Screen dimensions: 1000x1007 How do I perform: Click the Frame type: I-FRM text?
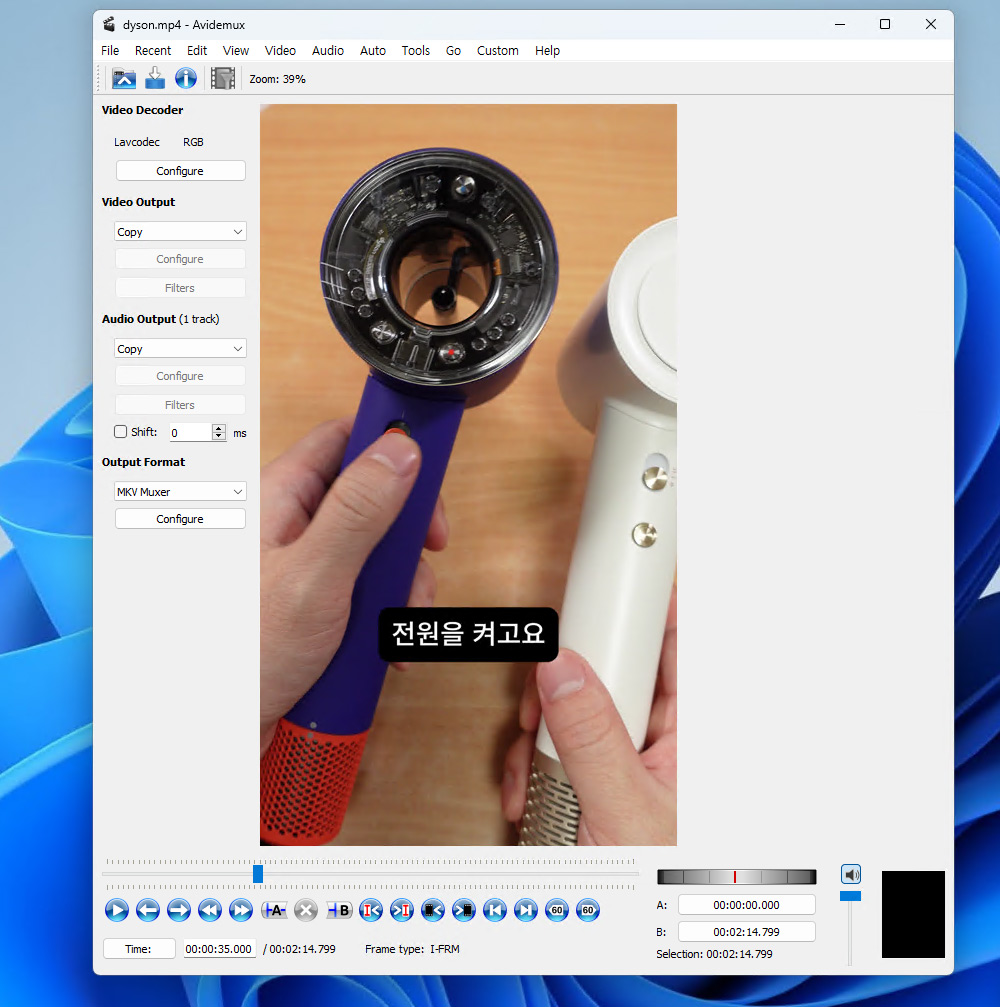pyautogui.click(x=412, y=949)
